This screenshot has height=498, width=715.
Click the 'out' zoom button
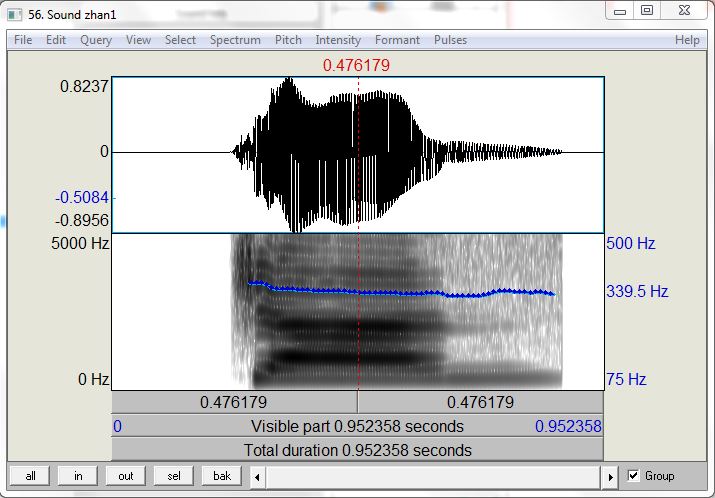pyautogui.click(x=126, y=476)
